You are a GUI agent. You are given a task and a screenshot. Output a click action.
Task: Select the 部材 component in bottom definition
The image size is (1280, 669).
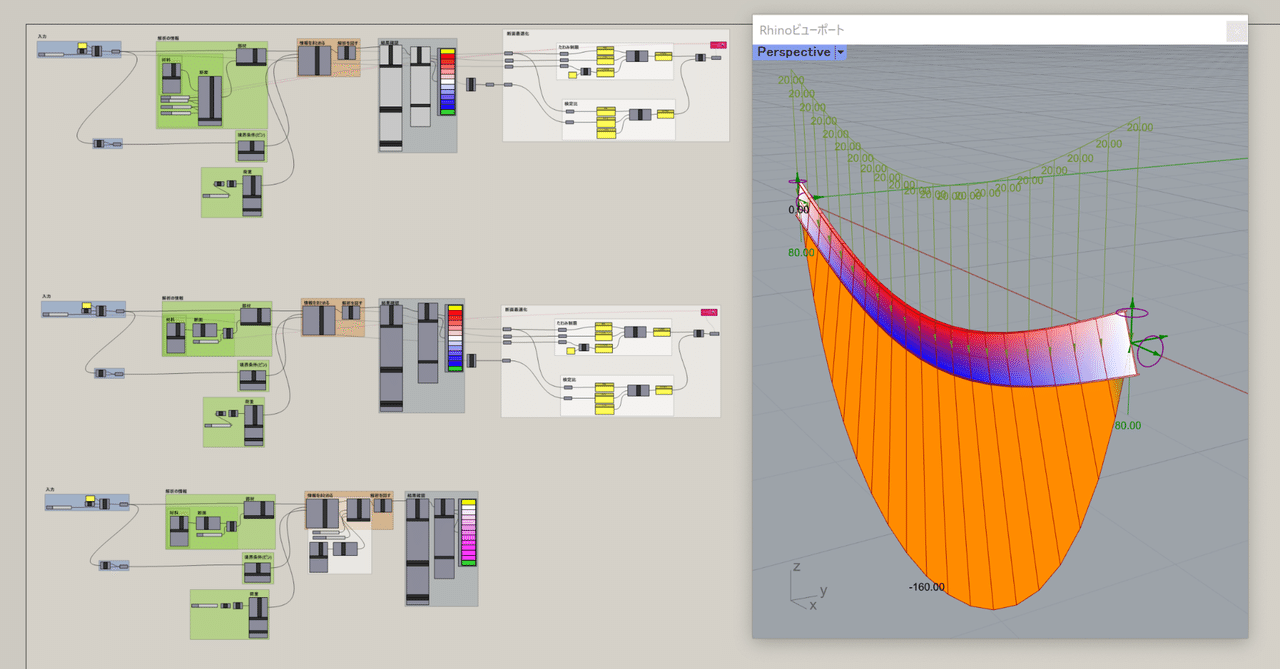point(259,510)
